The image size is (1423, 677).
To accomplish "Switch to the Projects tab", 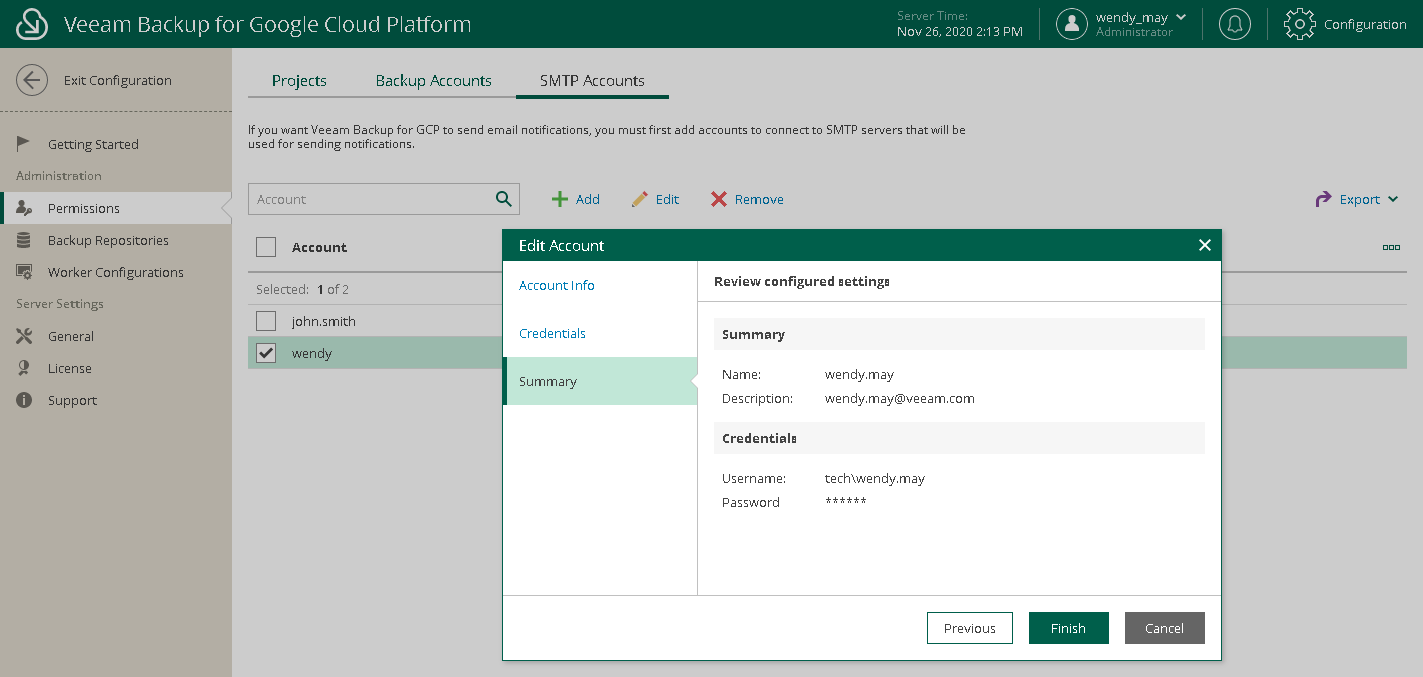I will click(299, 80).
